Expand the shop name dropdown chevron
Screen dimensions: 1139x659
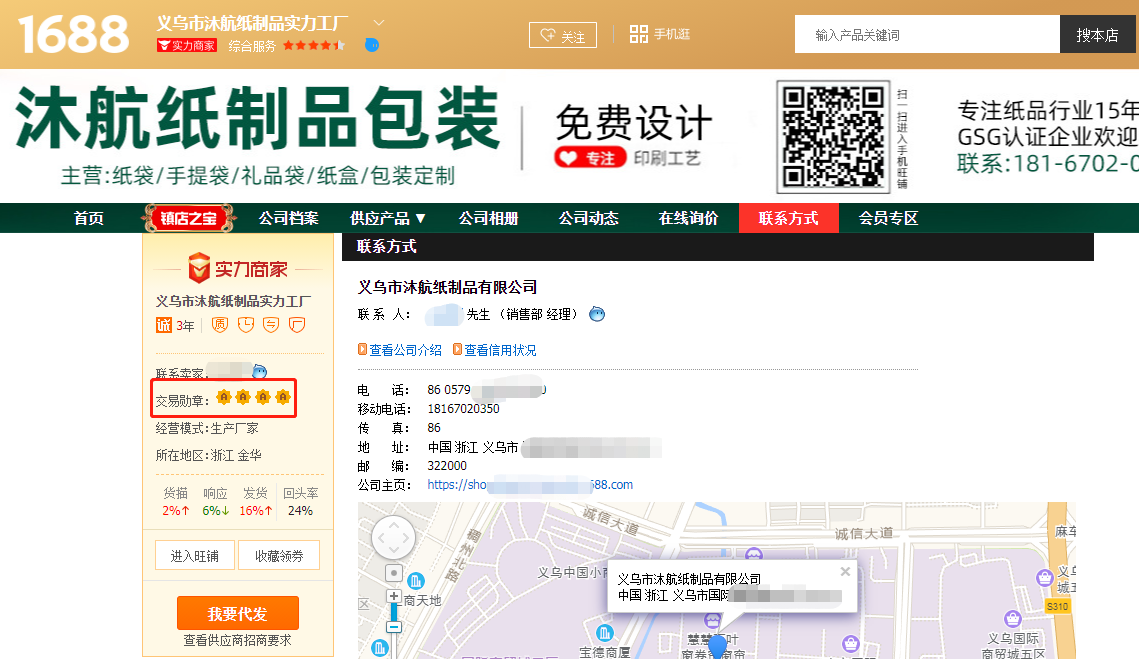point(379,23)
